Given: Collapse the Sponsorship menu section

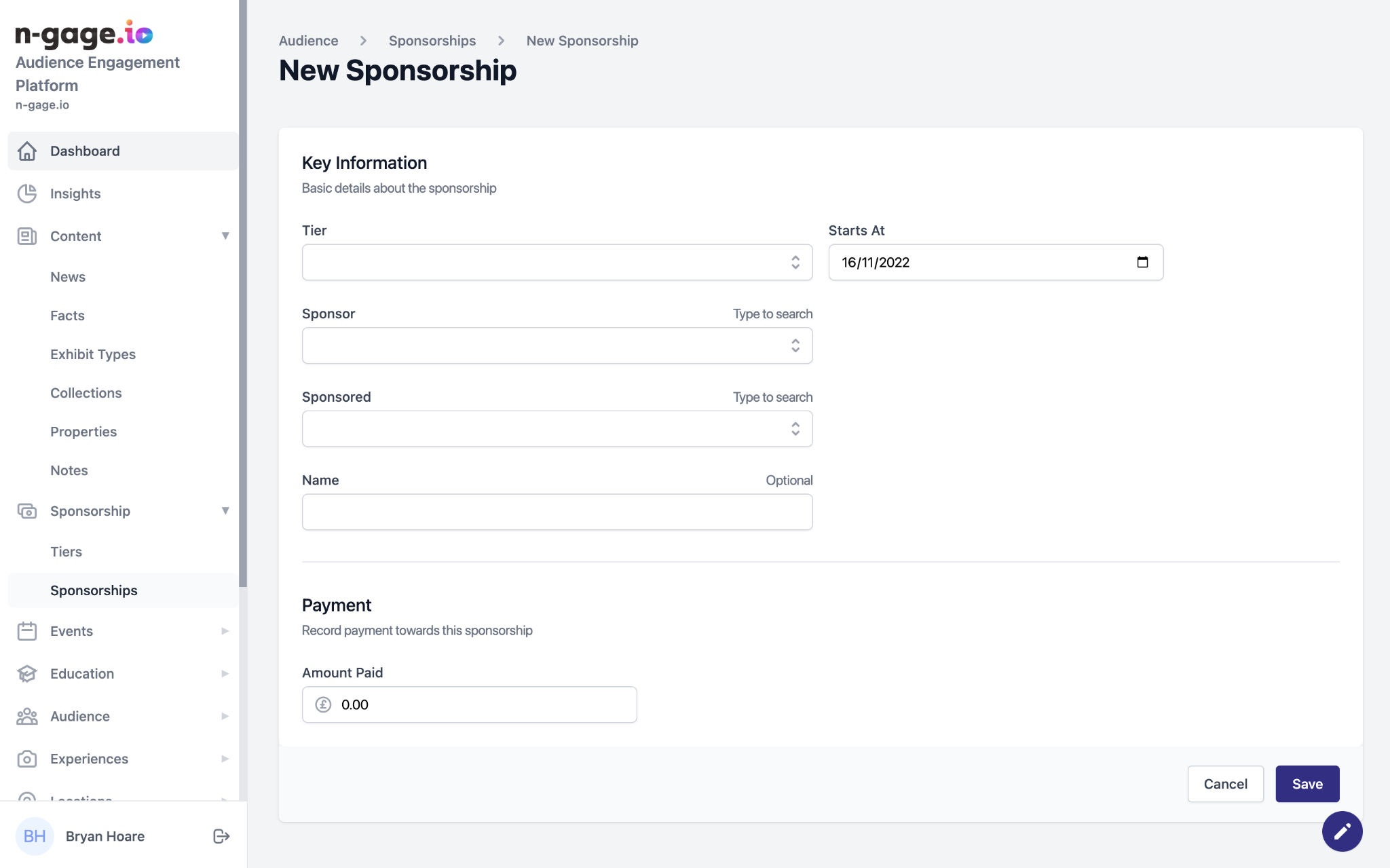Looking at the screenshot, I should tap(225, 511).
